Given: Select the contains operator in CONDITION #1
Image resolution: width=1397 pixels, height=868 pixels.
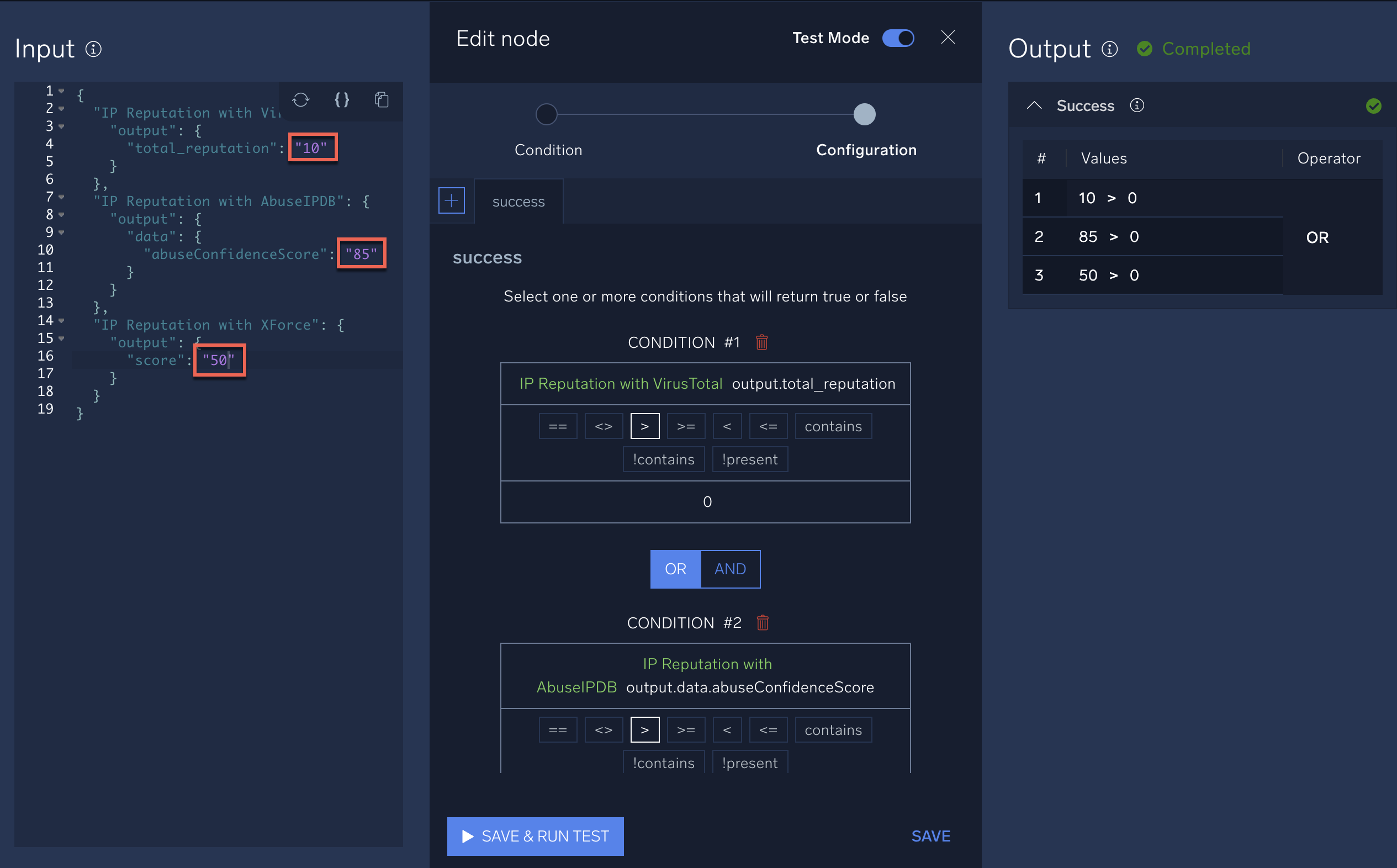Looking at the screenshot, I should pyautogui.click(x=833, y=426).
